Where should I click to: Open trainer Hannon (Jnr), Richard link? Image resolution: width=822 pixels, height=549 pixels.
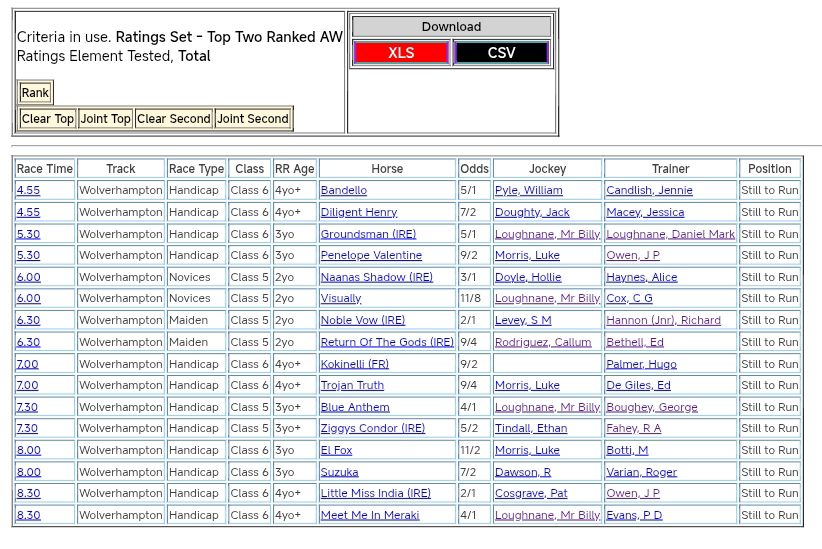[663, 320]
